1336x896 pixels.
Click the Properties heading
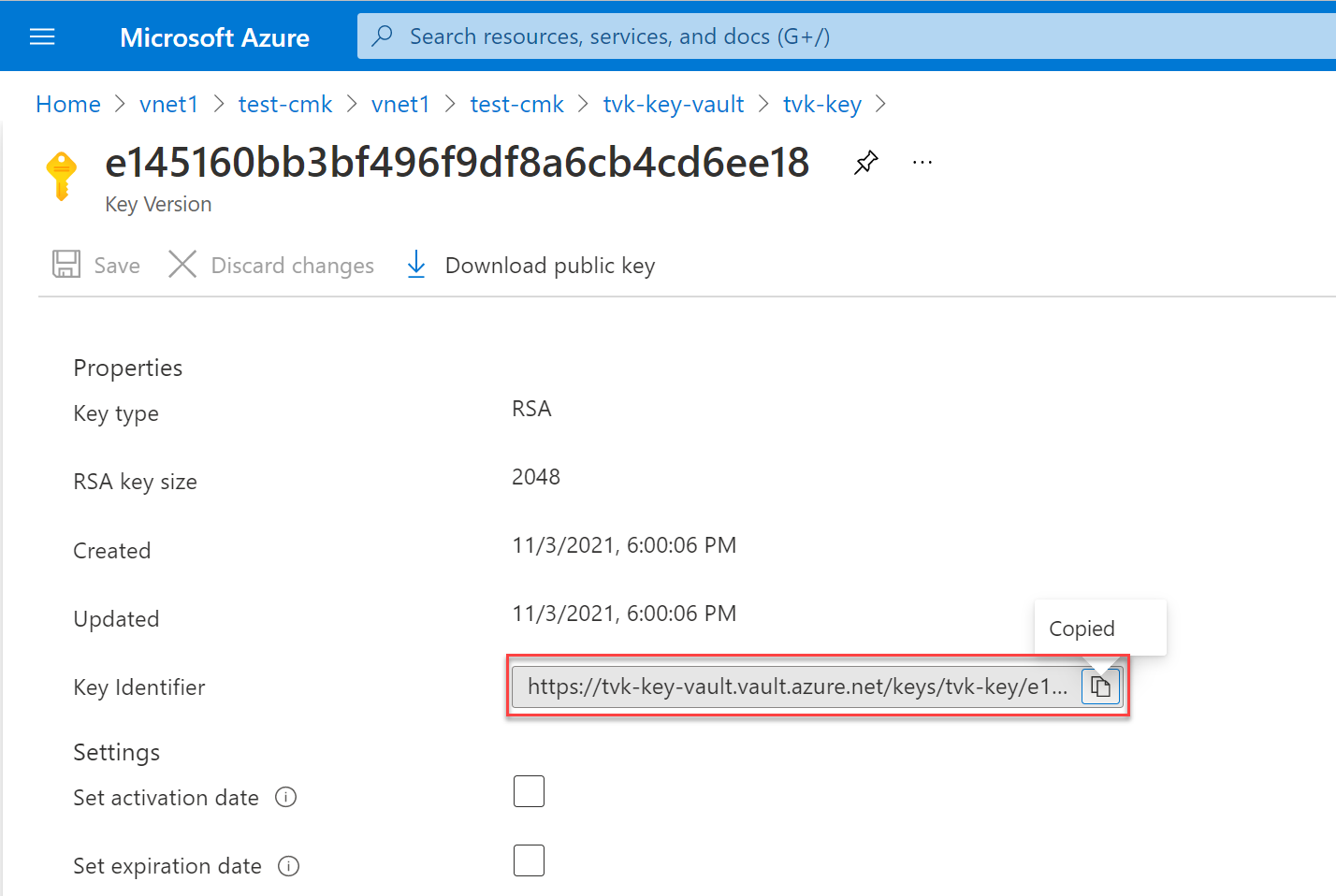(128, 368)
